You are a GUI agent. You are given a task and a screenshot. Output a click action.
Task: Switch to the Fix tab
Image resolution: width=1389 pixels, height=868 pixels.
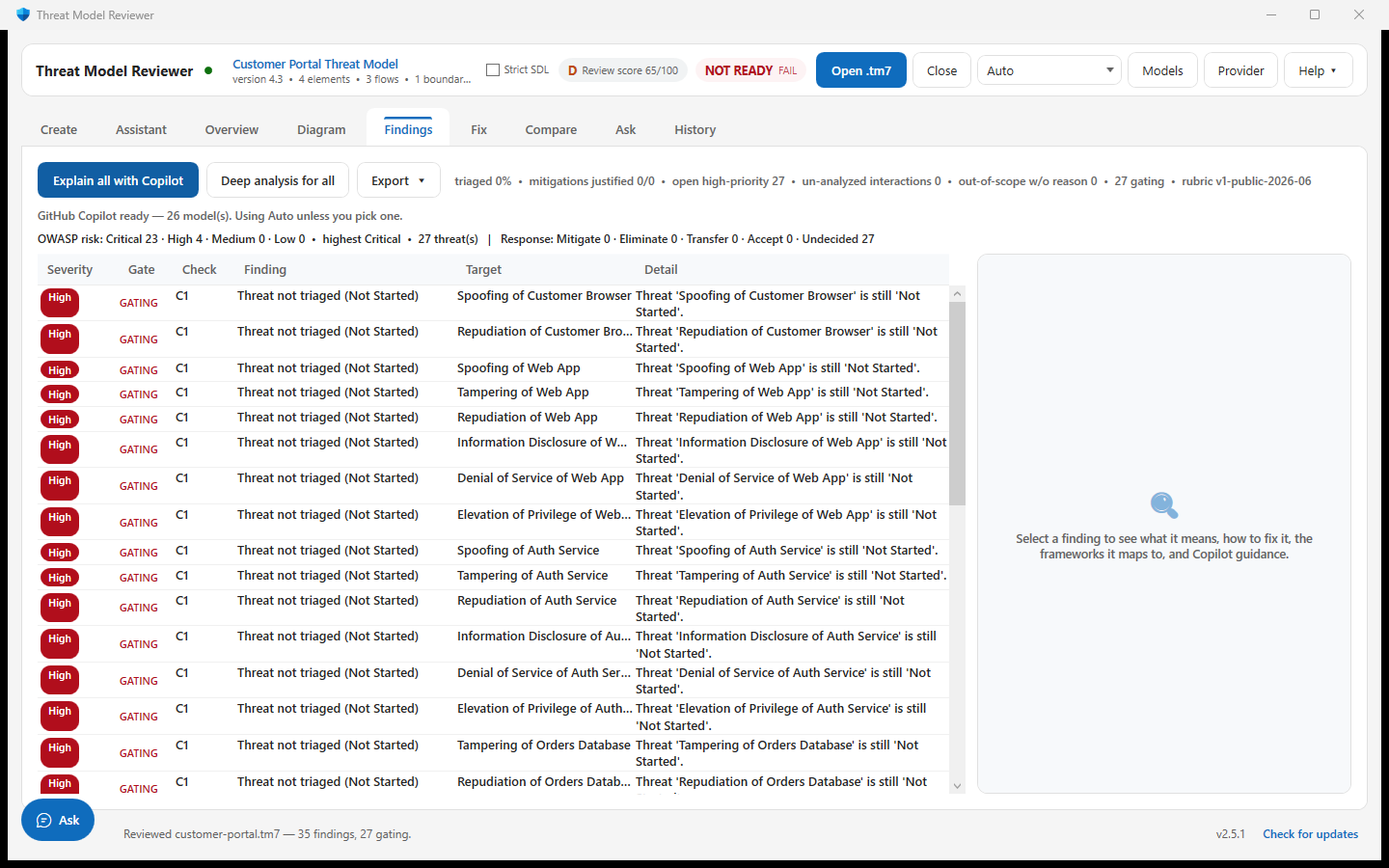(x=478, y=129)
